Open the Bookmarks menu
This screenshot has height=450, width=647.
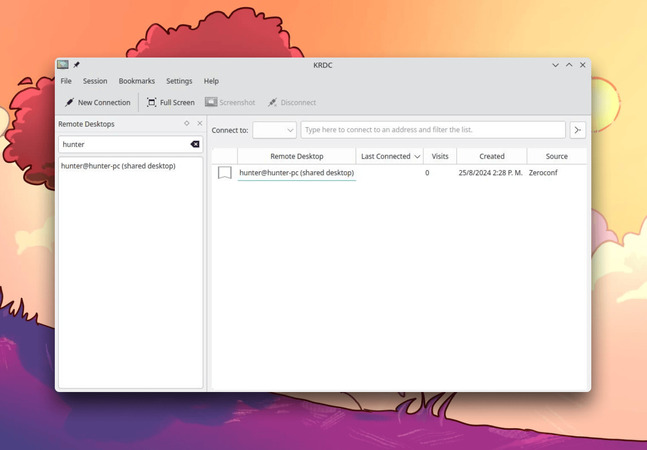pyautogui.click(x=137, y=81)
